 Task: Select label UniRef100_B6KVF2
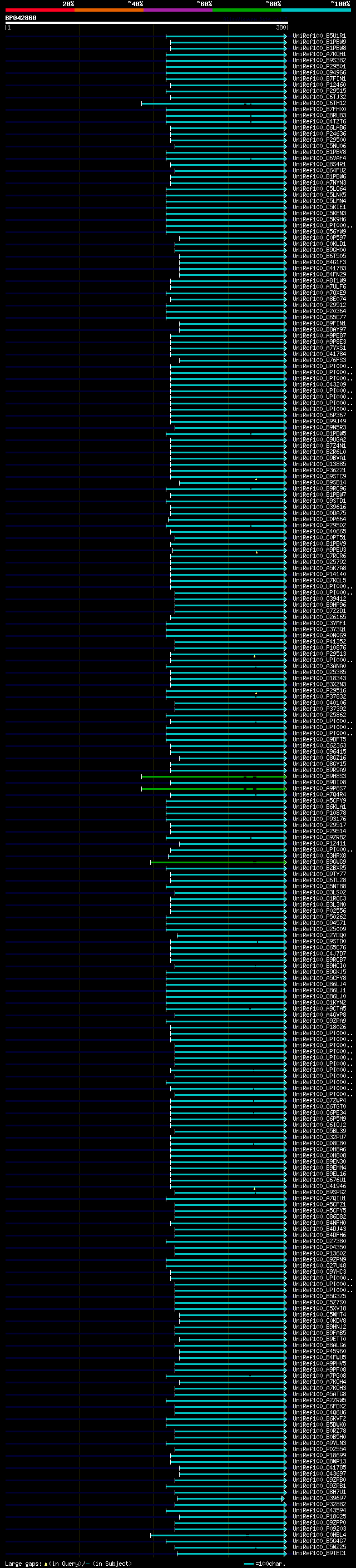click(x=319, y=1418)
